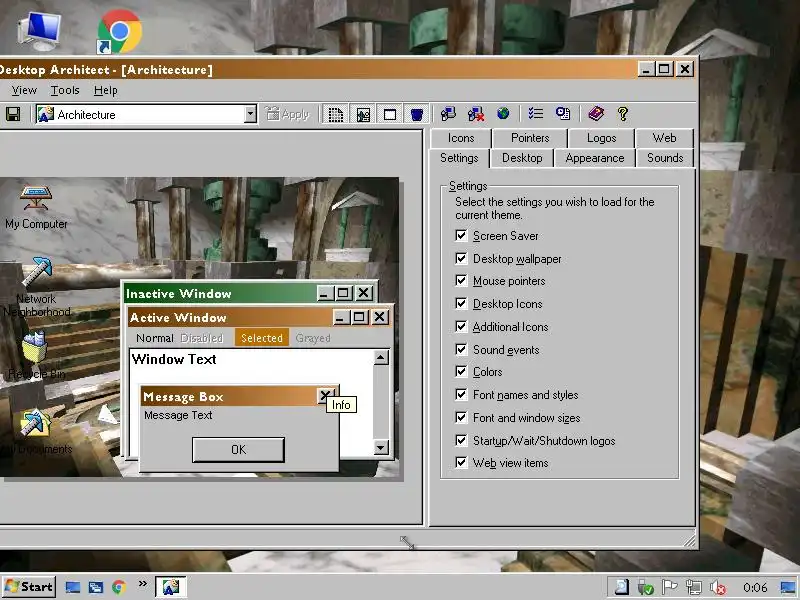The image size is (800, 600).
Task: Open the Help menu
Action: (106, 90)
